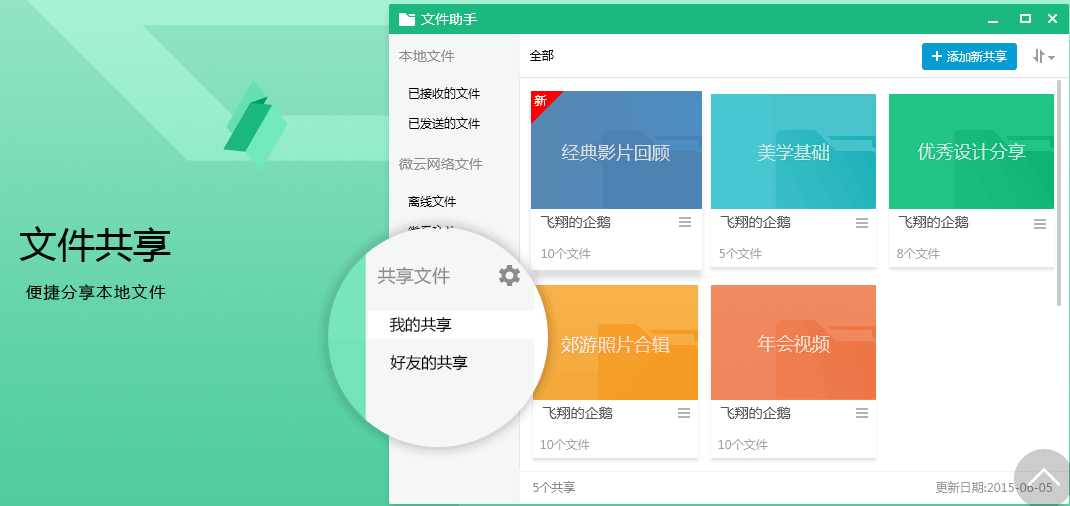Screen dimensions: 1070x506
Task: Click 飞翔的企鹅 under 年会视频
Action: pos(755,413)
